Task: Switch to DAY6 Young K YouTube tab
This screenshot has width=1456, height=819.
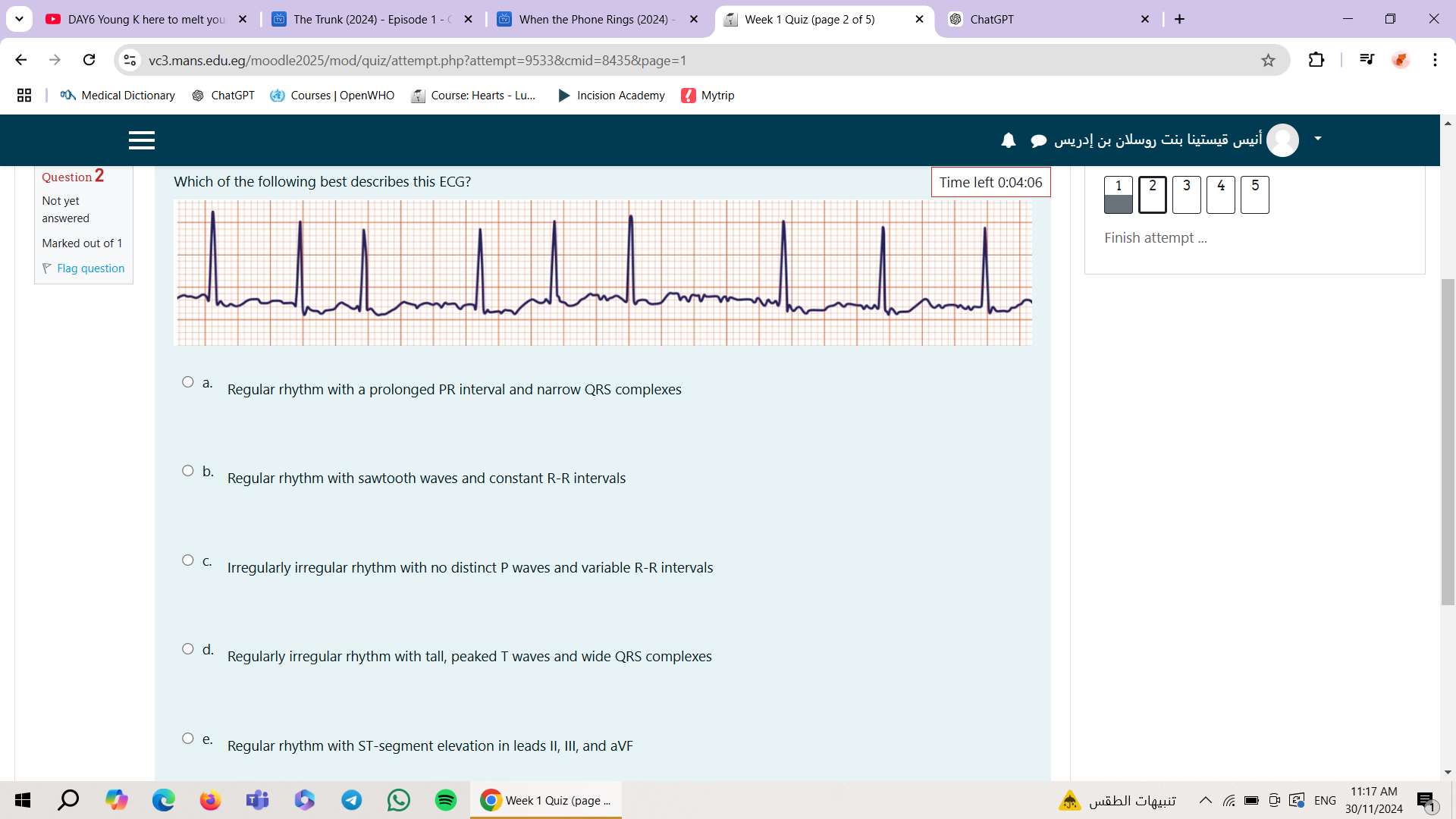Action: point(146,20)
